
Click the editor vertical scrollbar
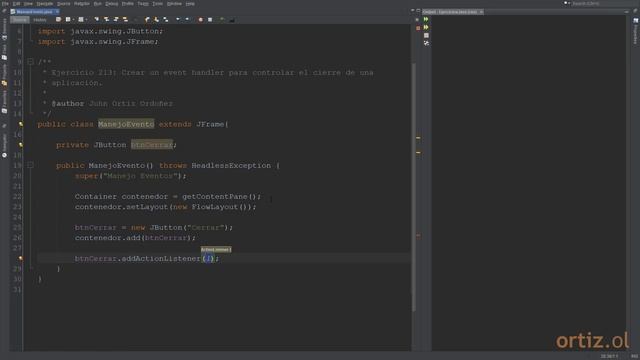click(x=413, y=188)
